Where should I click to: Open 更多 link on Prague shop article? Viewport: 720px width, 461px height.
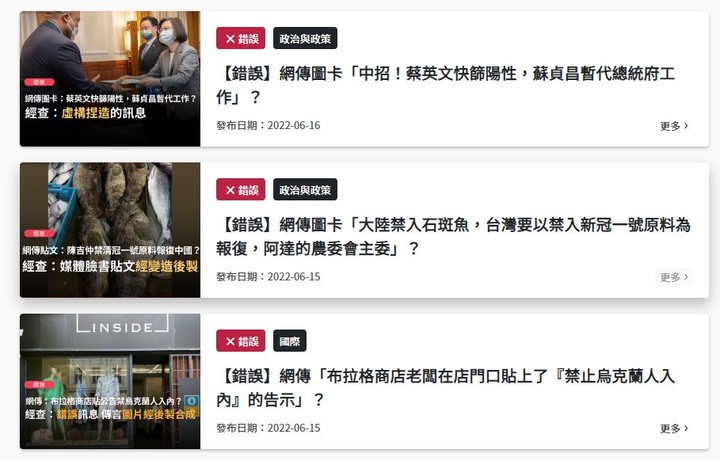coord(674,428)
